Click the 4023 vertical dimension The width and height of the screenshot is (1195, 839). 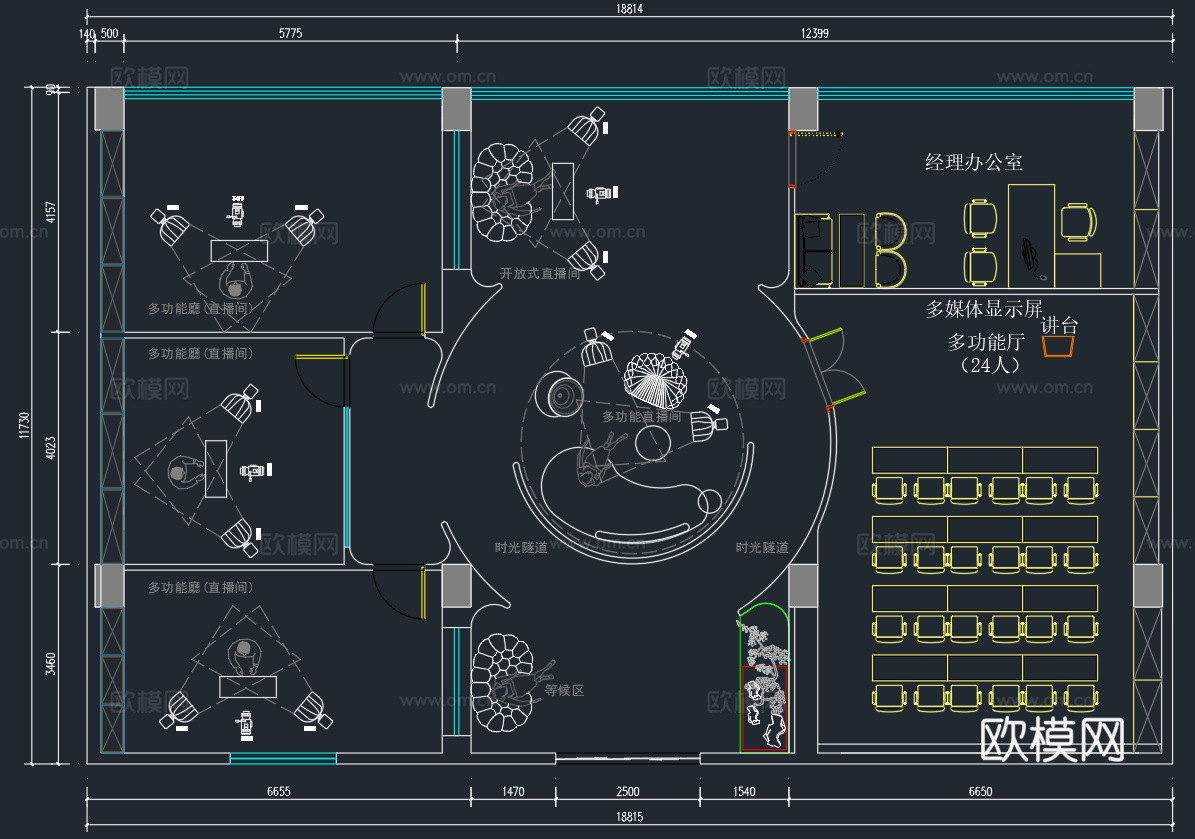[x=50, y=447]
